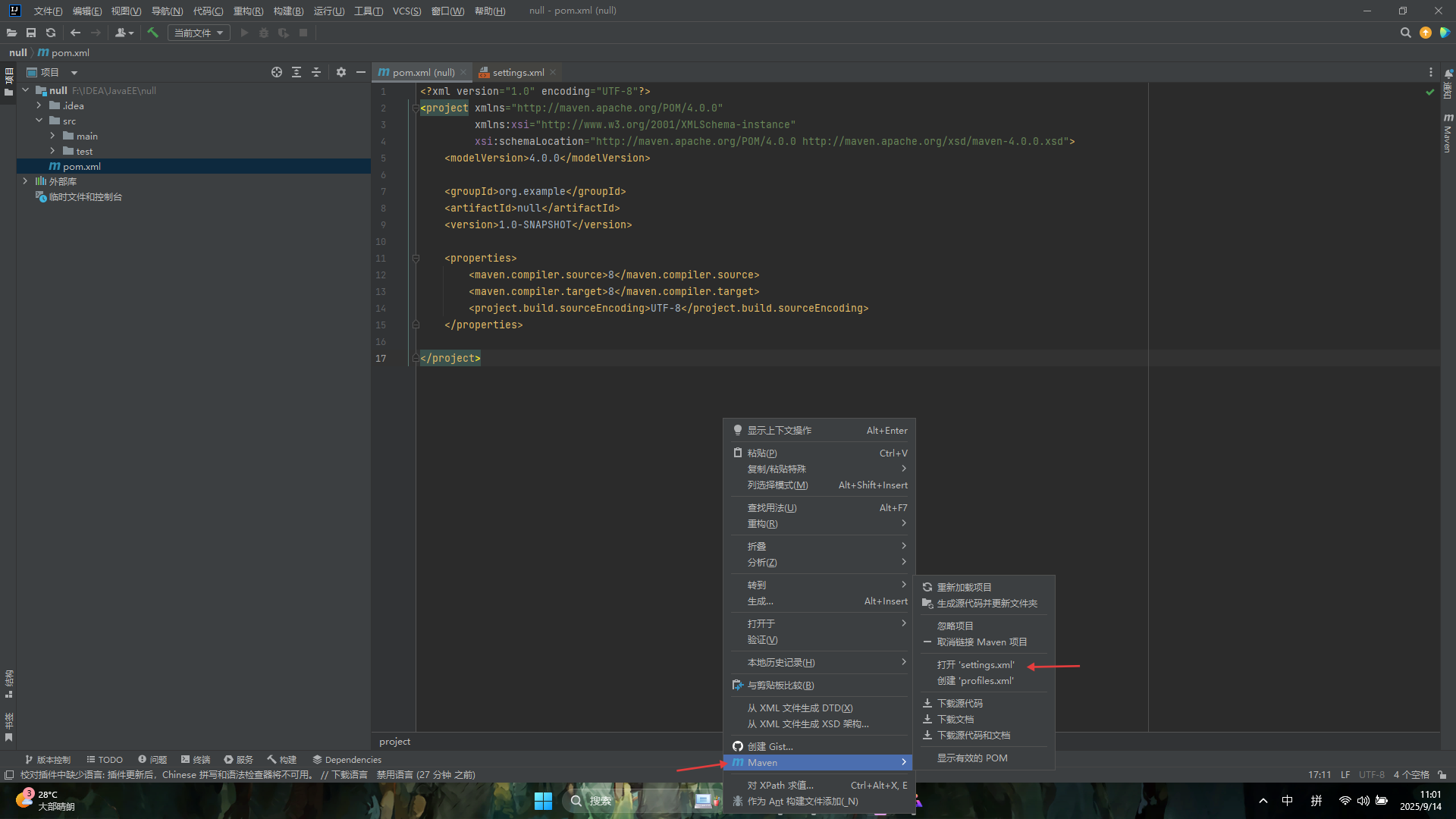Expand the 外部库 tree node
The image size is (1456, 819).
click(x=25, y=181)
